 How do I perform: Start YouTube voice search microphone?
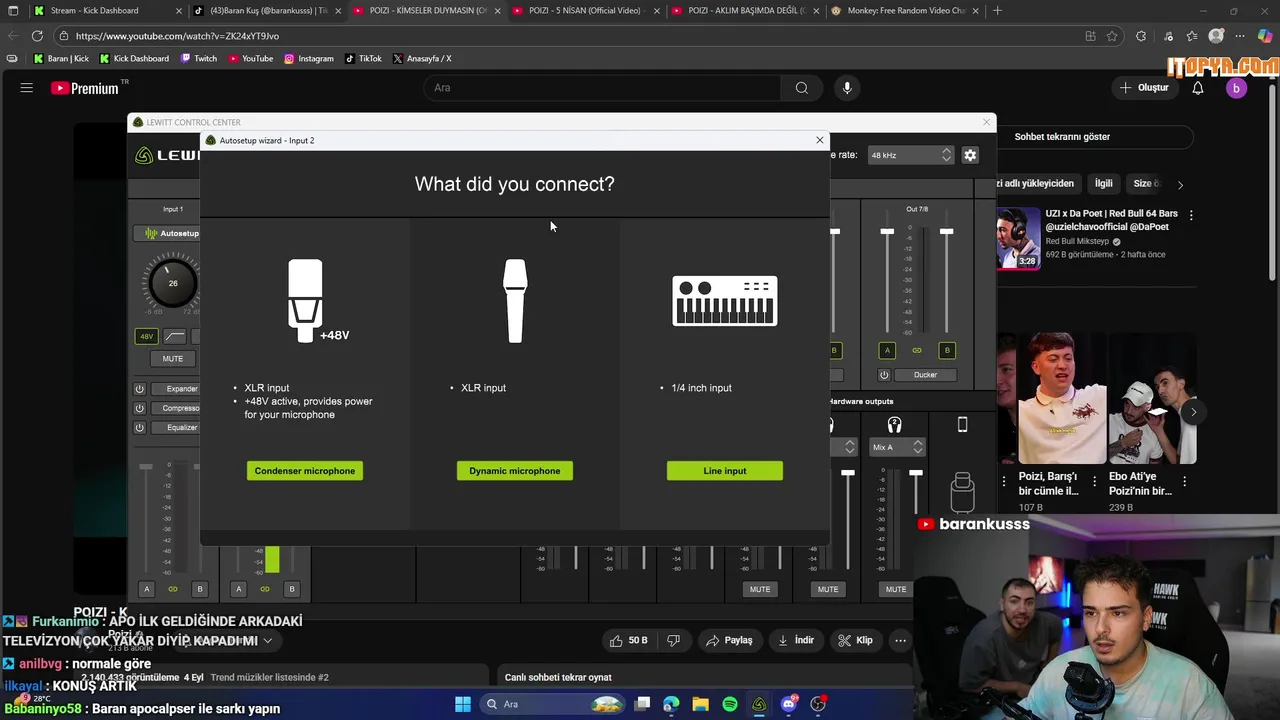[x=847, y=88]
